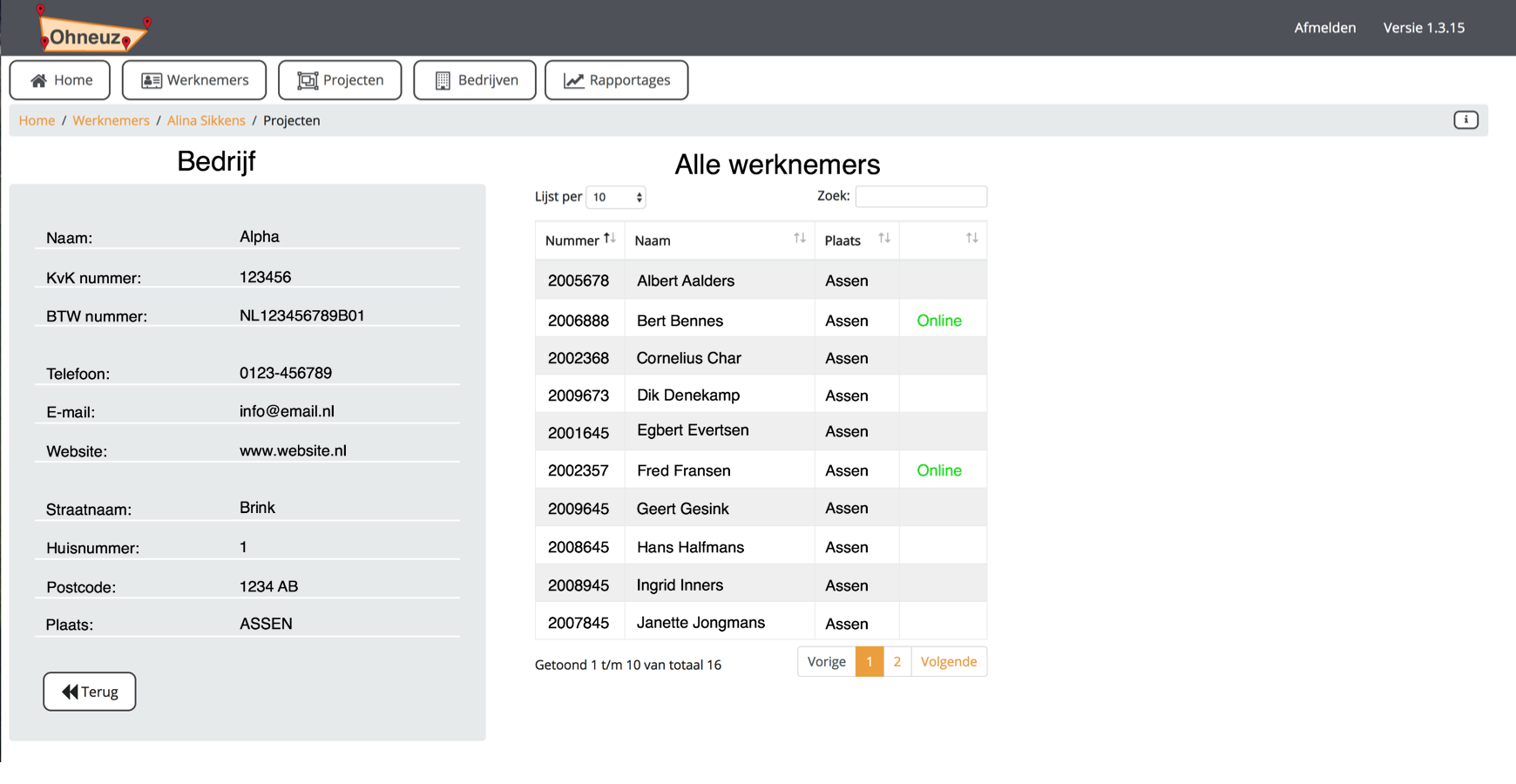Image resolution: width=1516 pixels, height=784 pixels.
Task: Toggle sorting on the Naam column
Action: tap(799, 238)
